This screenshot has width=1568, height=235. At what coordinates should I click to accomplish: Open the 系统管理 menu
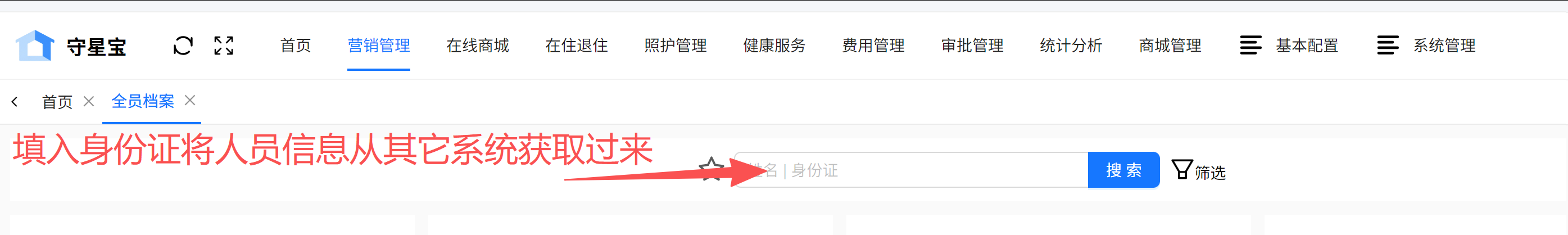pyautogui.click(x=1444, y=46)
